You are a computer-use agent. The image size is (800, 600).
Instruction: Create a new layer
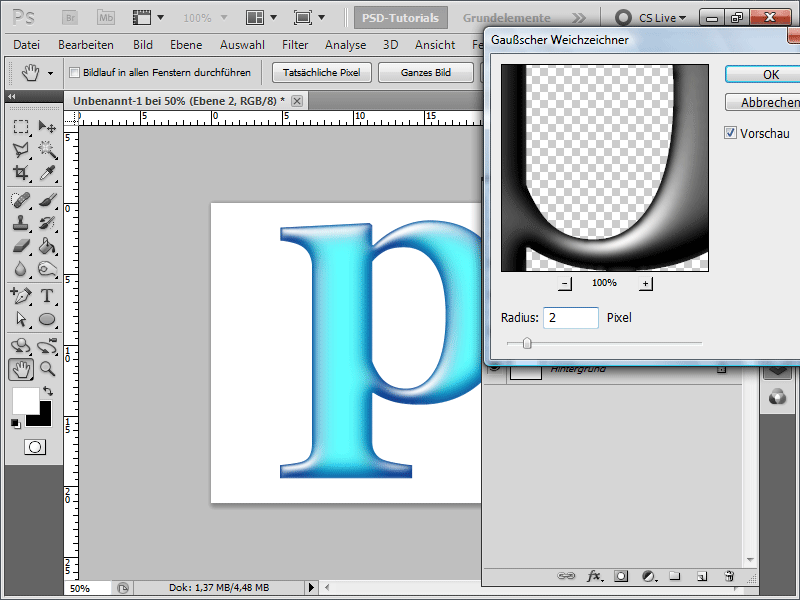702,576
